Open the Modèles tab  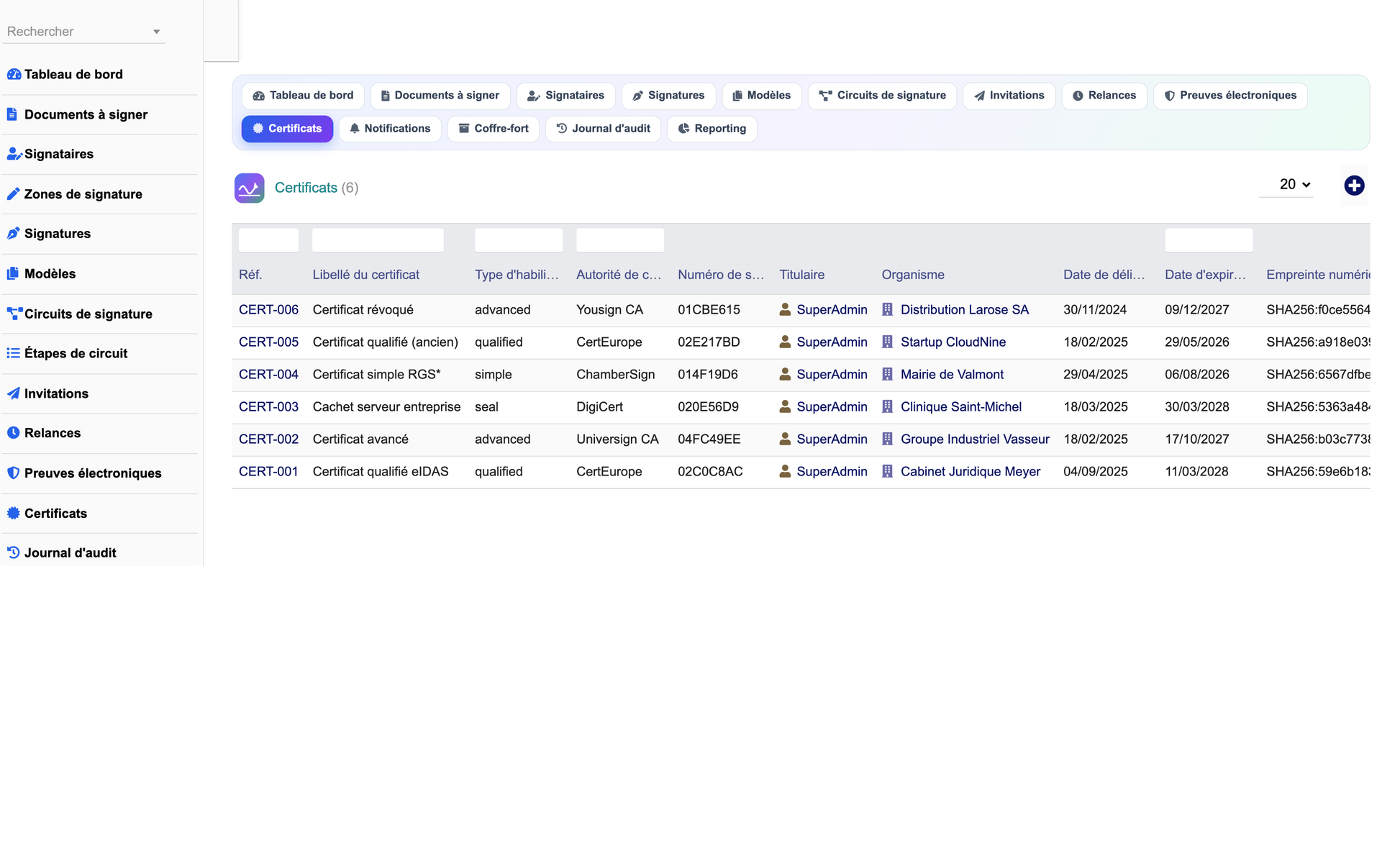click(762, 96)
